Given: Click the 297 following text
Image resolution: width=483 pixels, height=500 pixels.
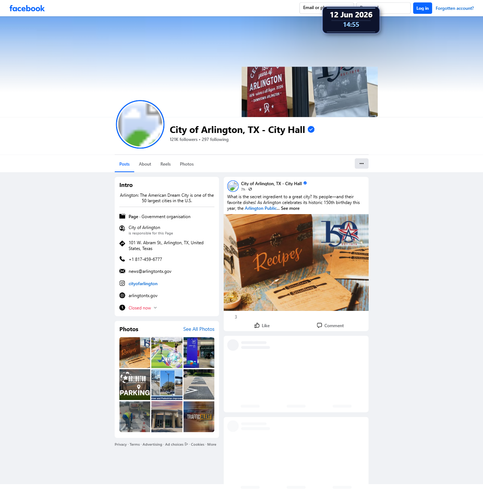Looking at the screenshot, I should tap(215, 139).
